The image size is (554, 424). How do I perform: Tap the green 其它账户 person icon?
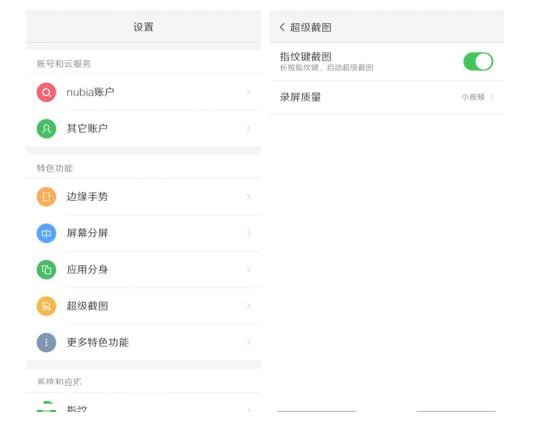click(x=46, y=129)
